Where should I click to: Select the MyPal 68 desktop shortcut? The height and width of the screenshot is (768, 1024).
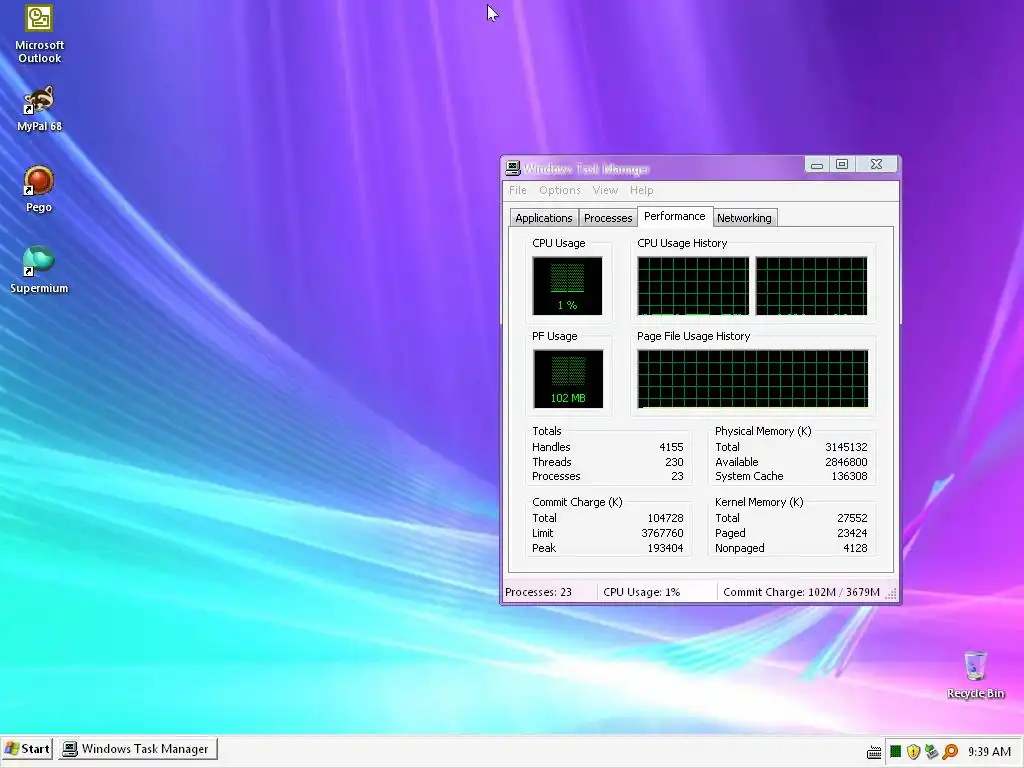pos(39,109)
